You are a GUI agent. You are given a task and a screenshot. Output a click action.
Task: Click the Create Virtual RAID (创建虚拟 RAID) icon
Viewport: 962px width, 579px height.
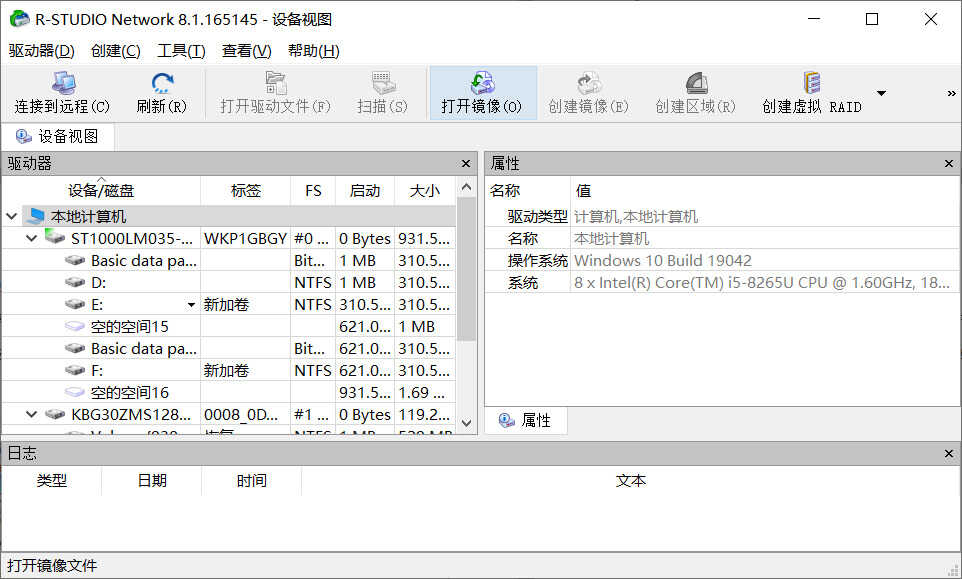tap(812, 83)
